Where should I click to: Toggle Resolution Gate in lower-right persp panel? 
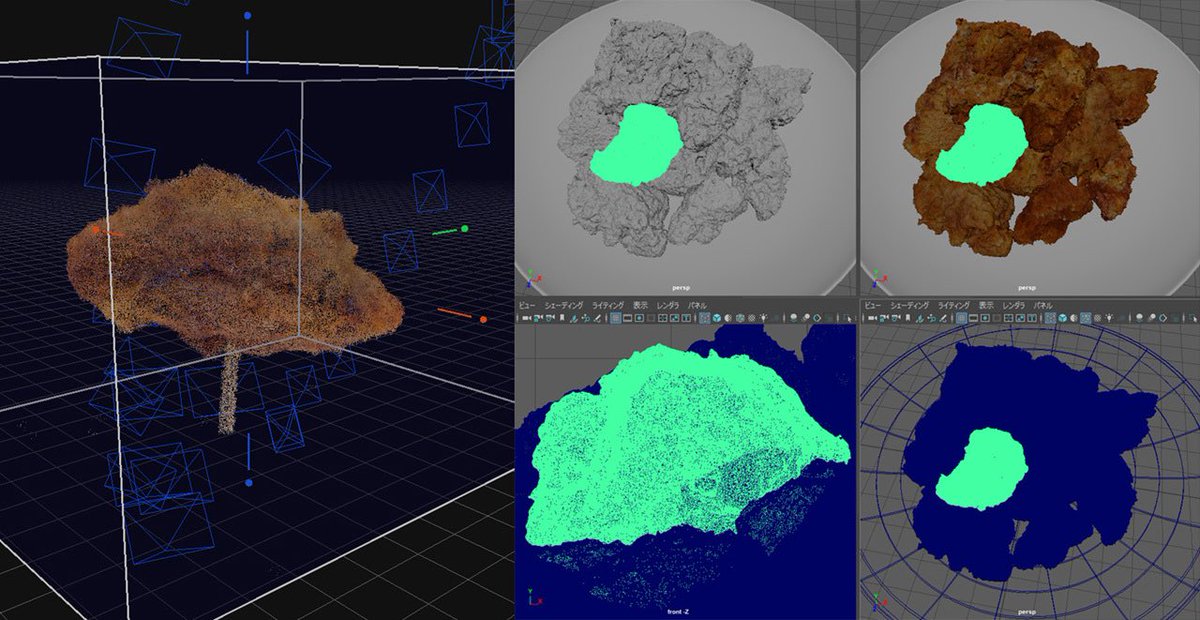click(985, 318)
